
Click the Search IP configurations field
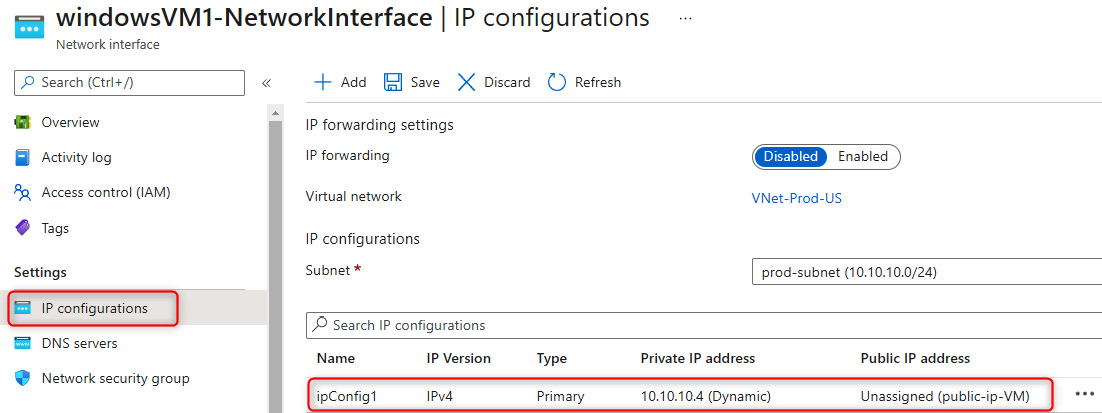coord(704,325)
